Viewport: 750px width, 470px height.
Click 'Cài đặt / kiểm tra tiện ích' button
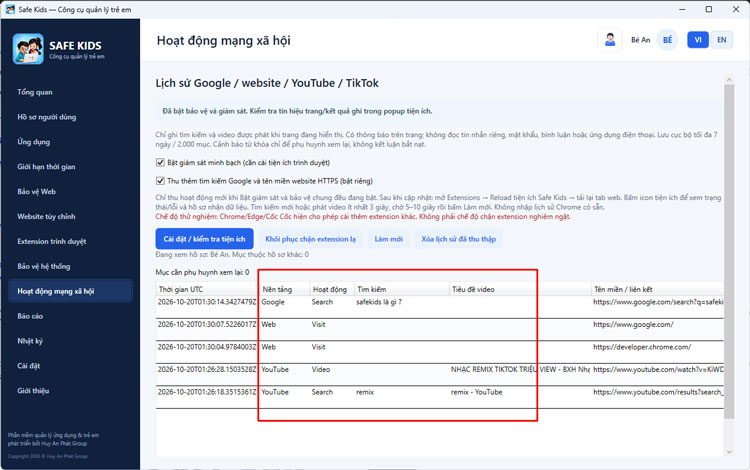coord(204,239)
